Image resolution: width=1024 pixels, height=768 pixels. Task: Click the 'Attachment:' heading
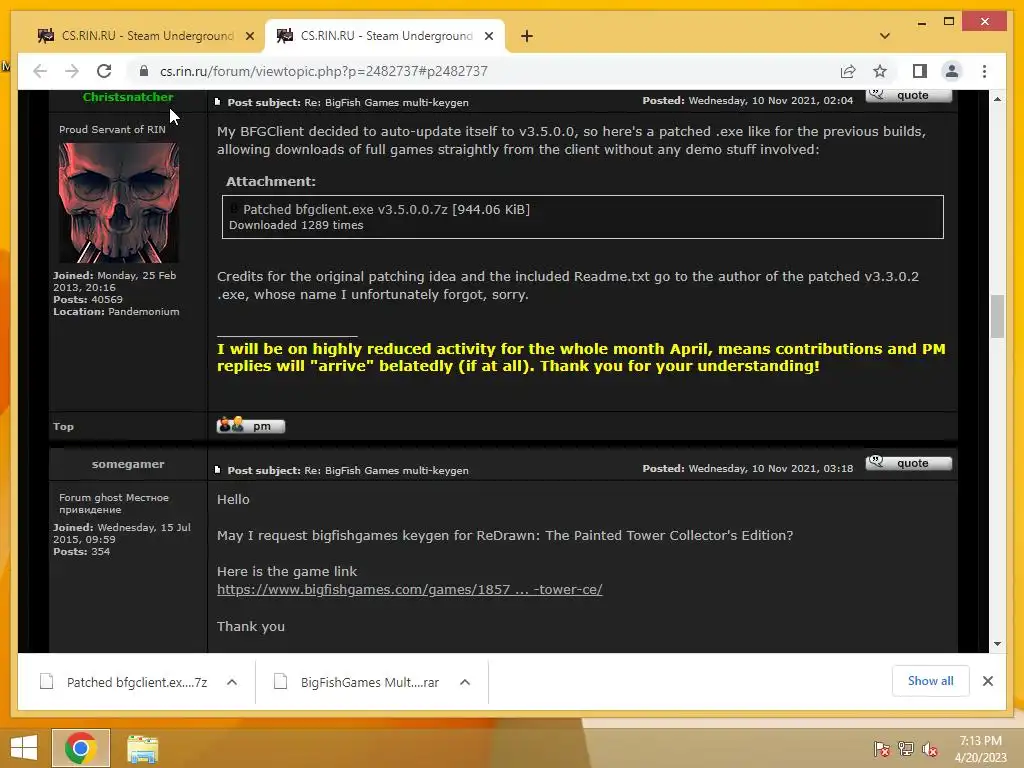[x=271, y=182]
